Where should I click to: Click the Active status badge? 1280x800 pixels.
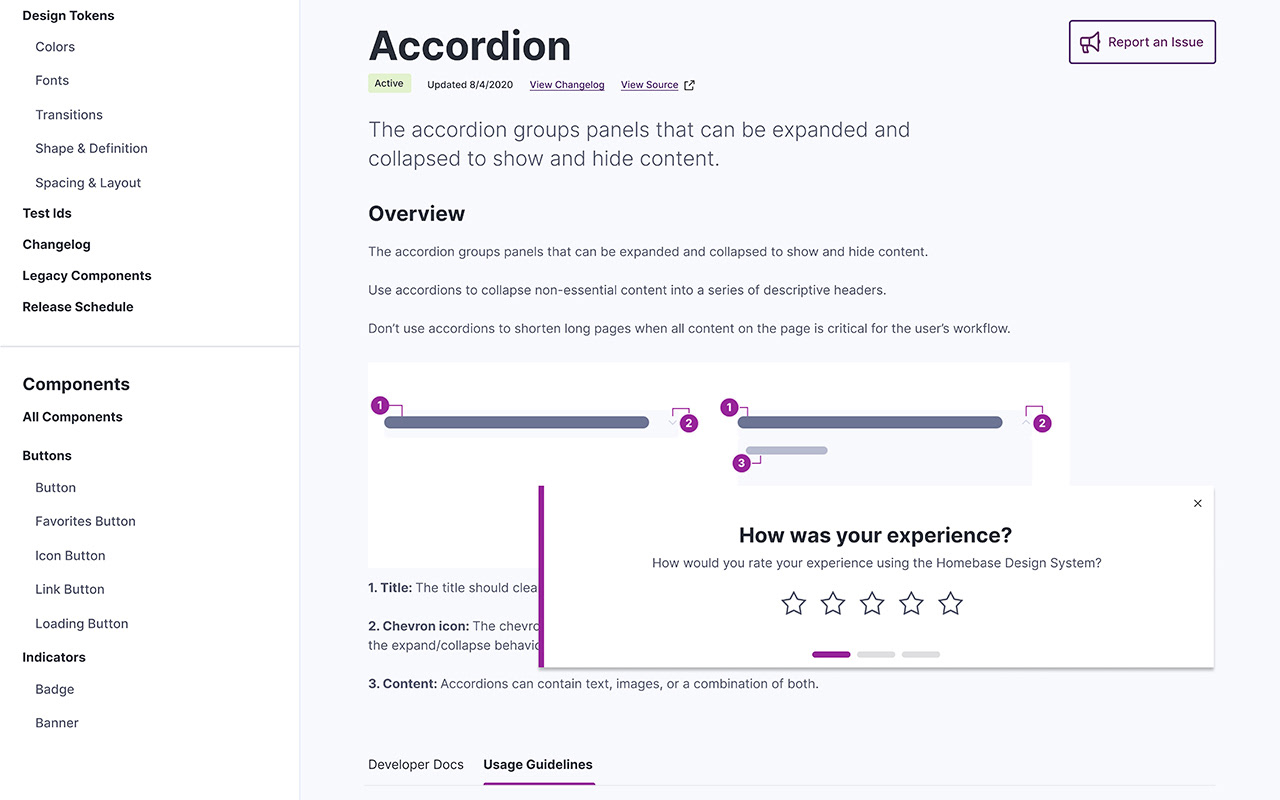(389, 84)
